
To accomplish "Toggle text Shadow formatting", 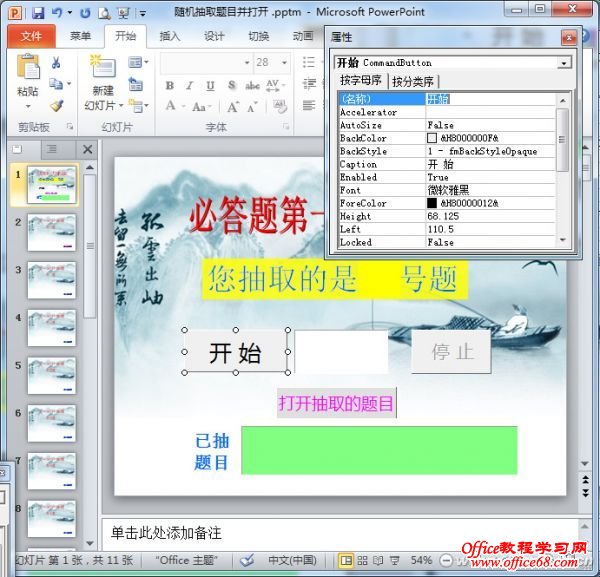I will pyautogui.click(x=232, y=85).
